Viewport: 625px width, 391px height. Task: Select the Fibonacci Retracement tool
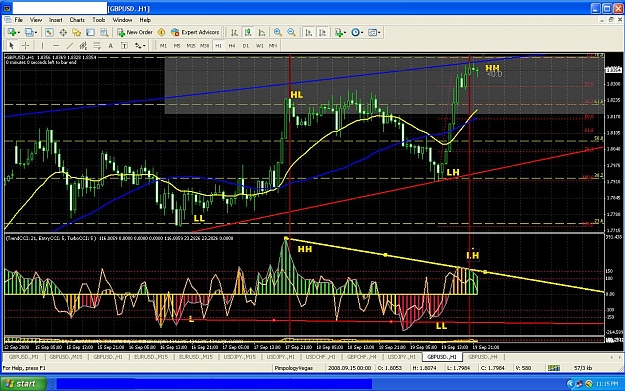click(x=97, y=46)
